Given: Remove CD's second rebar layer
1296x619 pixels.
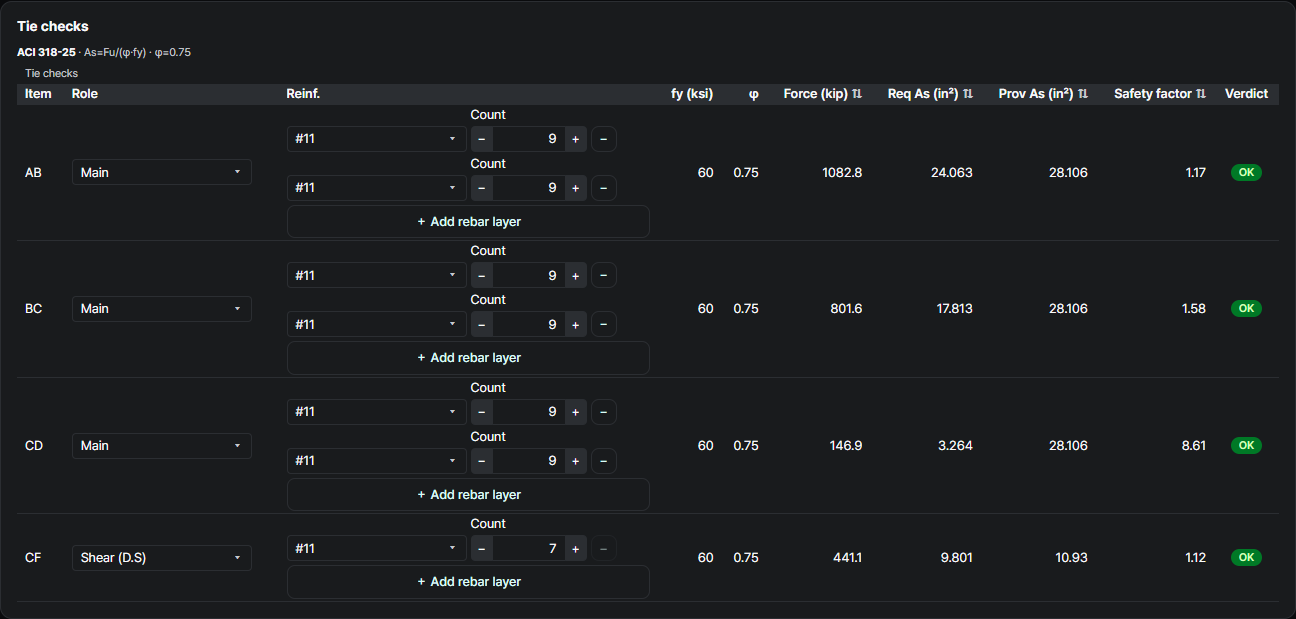Looking at the screenshot, I should [x=604, y=461].
